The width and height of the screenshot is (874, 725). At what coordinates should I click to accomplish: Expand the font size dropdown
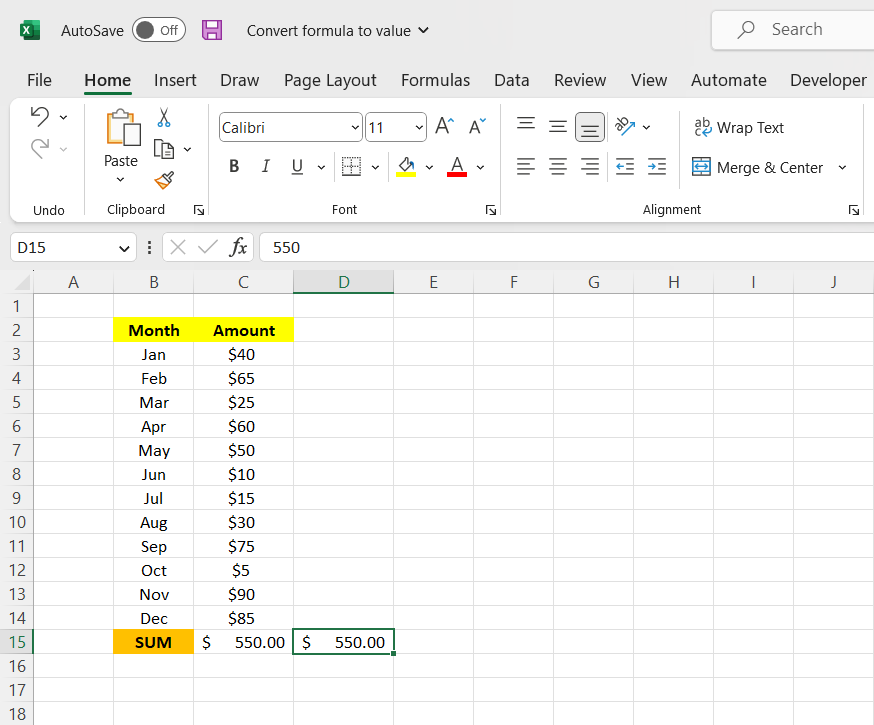click(418, 127)
